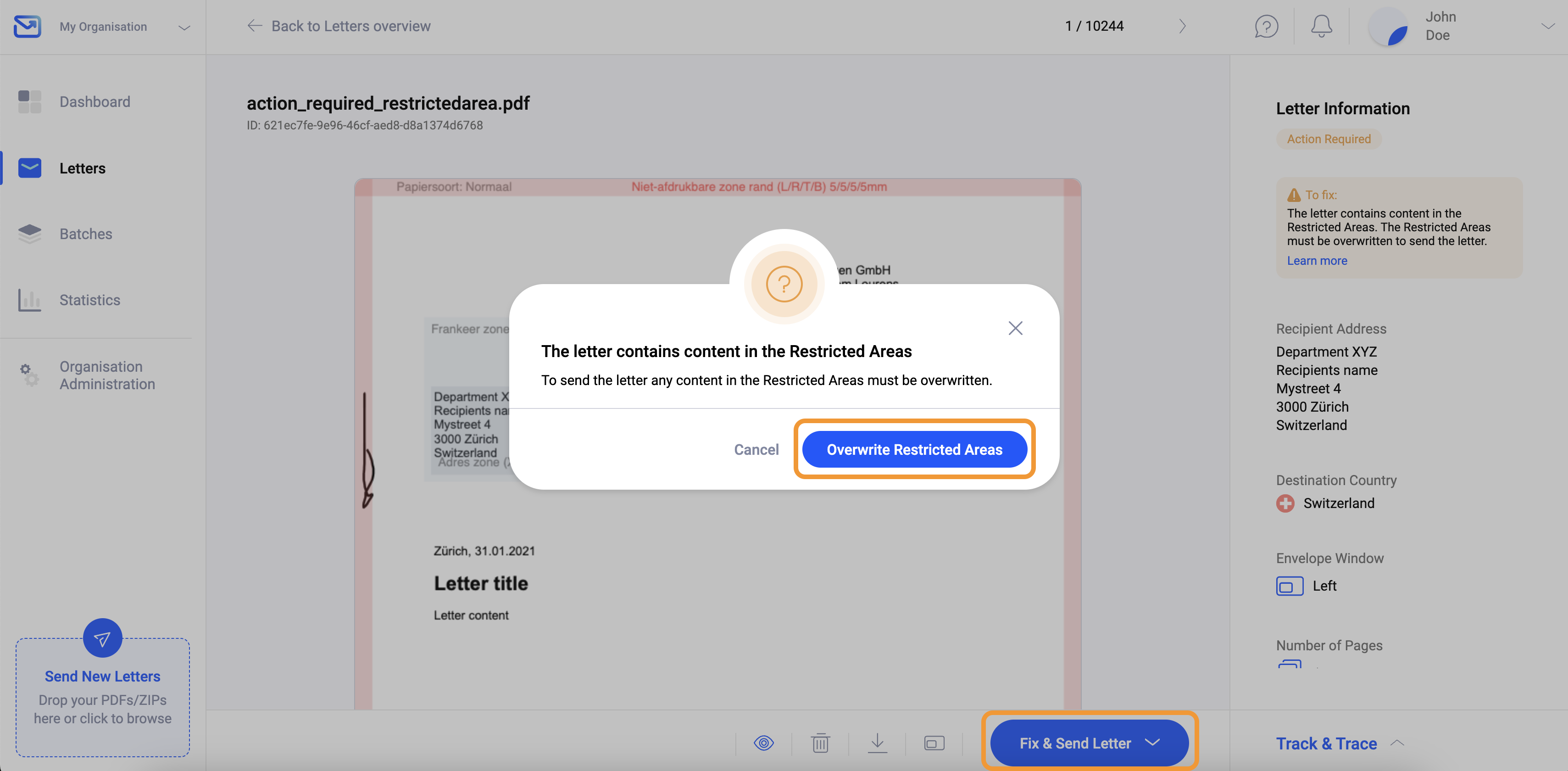1568x771 pixels.
Task: Click the download letter icon
Action: click(x=877, y=743)
